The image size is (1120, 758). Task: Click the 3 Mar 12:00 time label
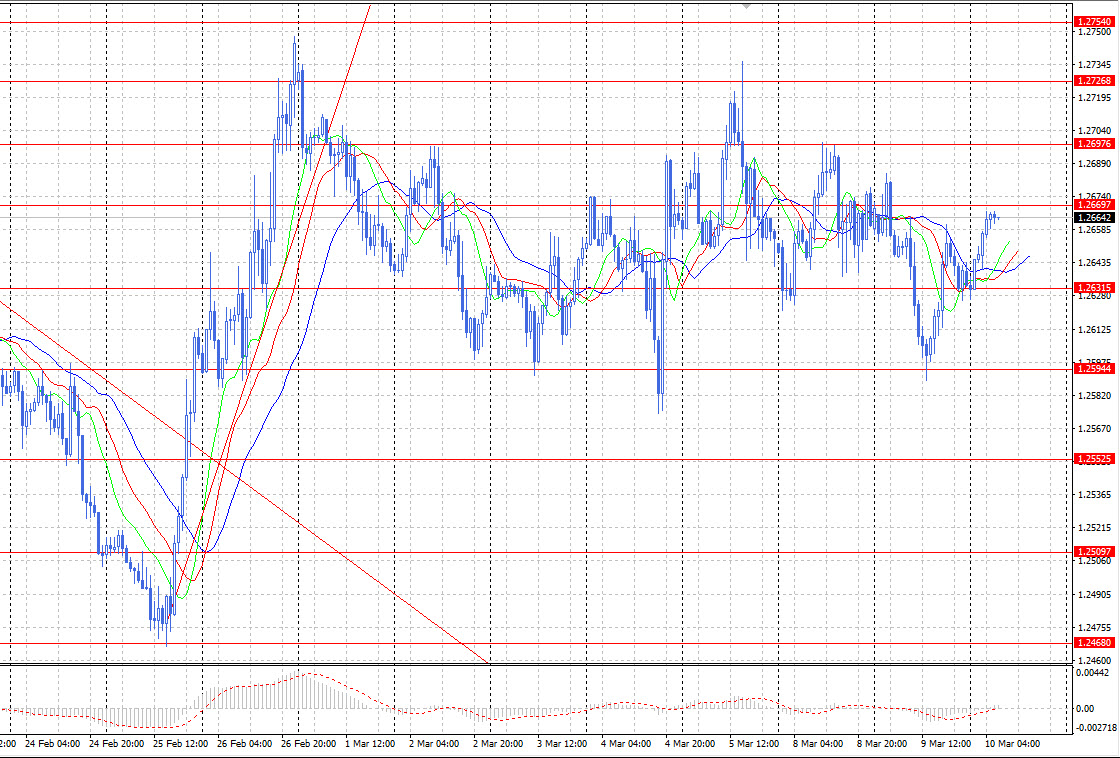[562, 744]
